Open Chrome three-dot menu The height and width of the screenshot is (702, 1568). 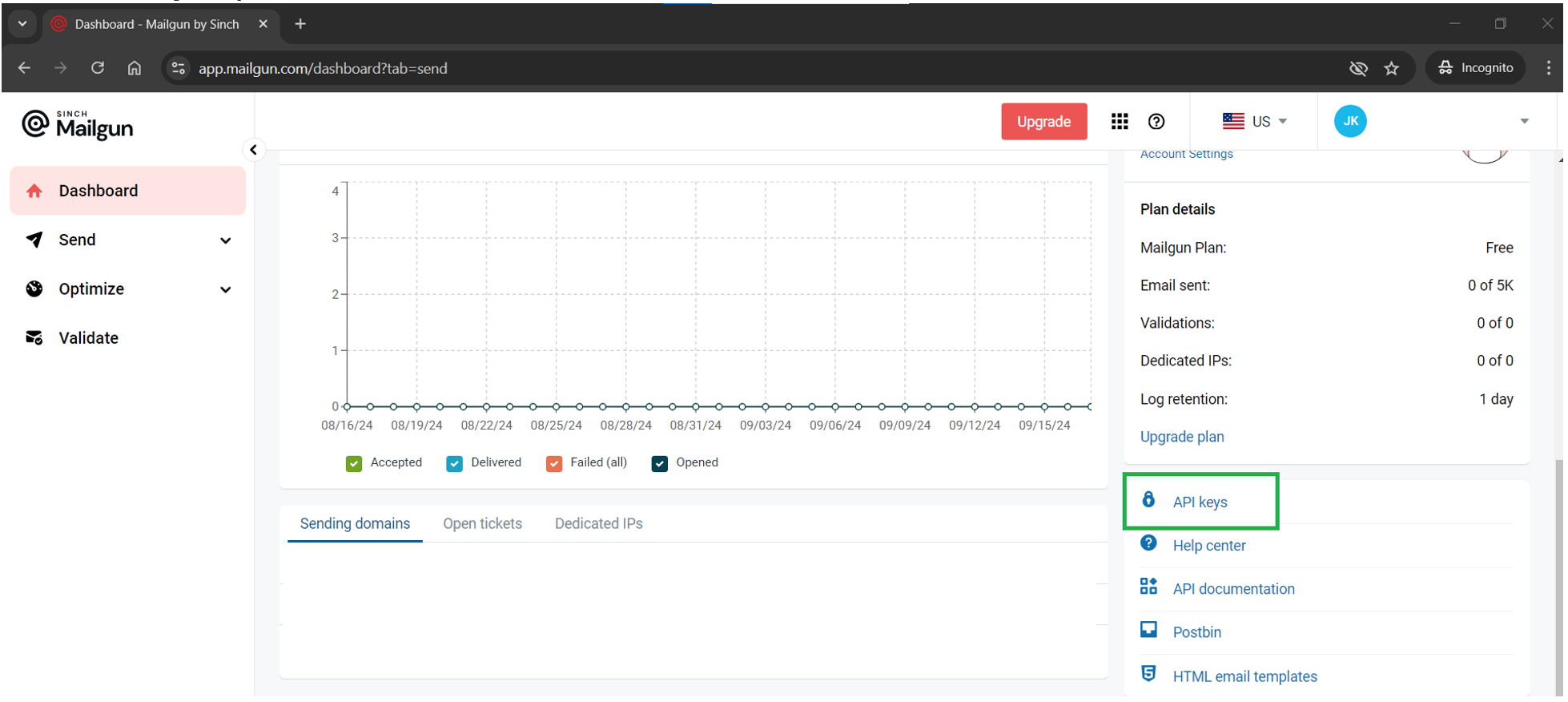pos(1548,68)
